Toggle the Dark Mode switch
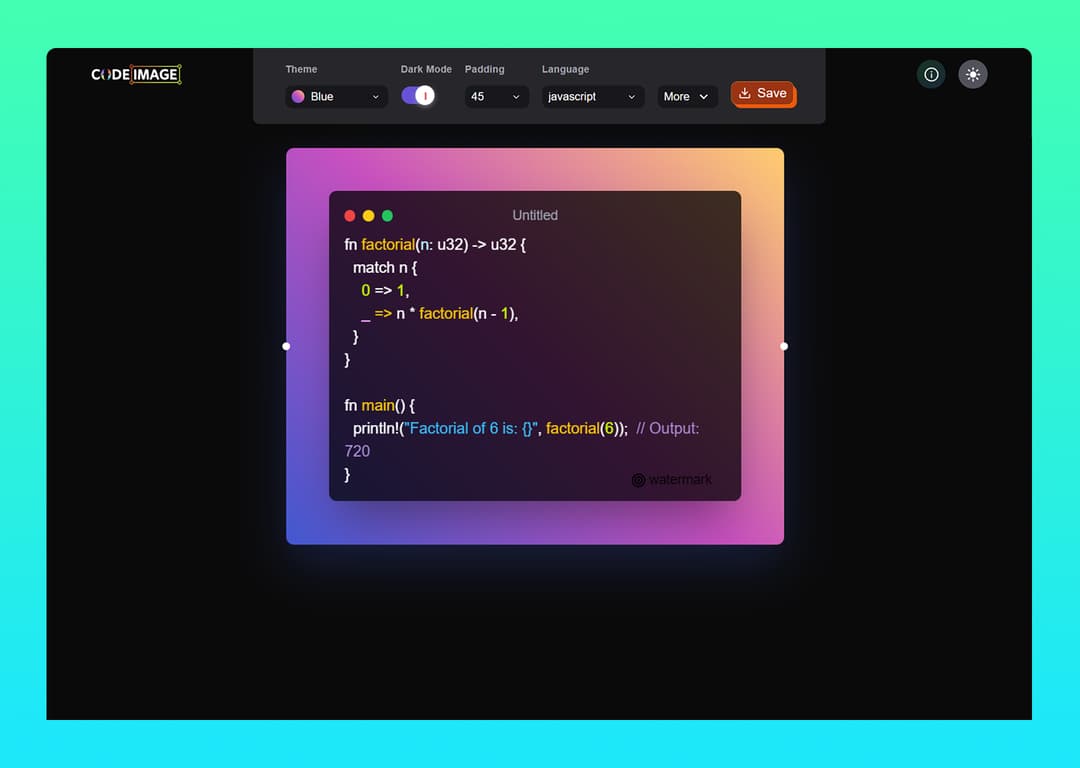The width and height of the screenshot is (1080, 768). [418, 95]
